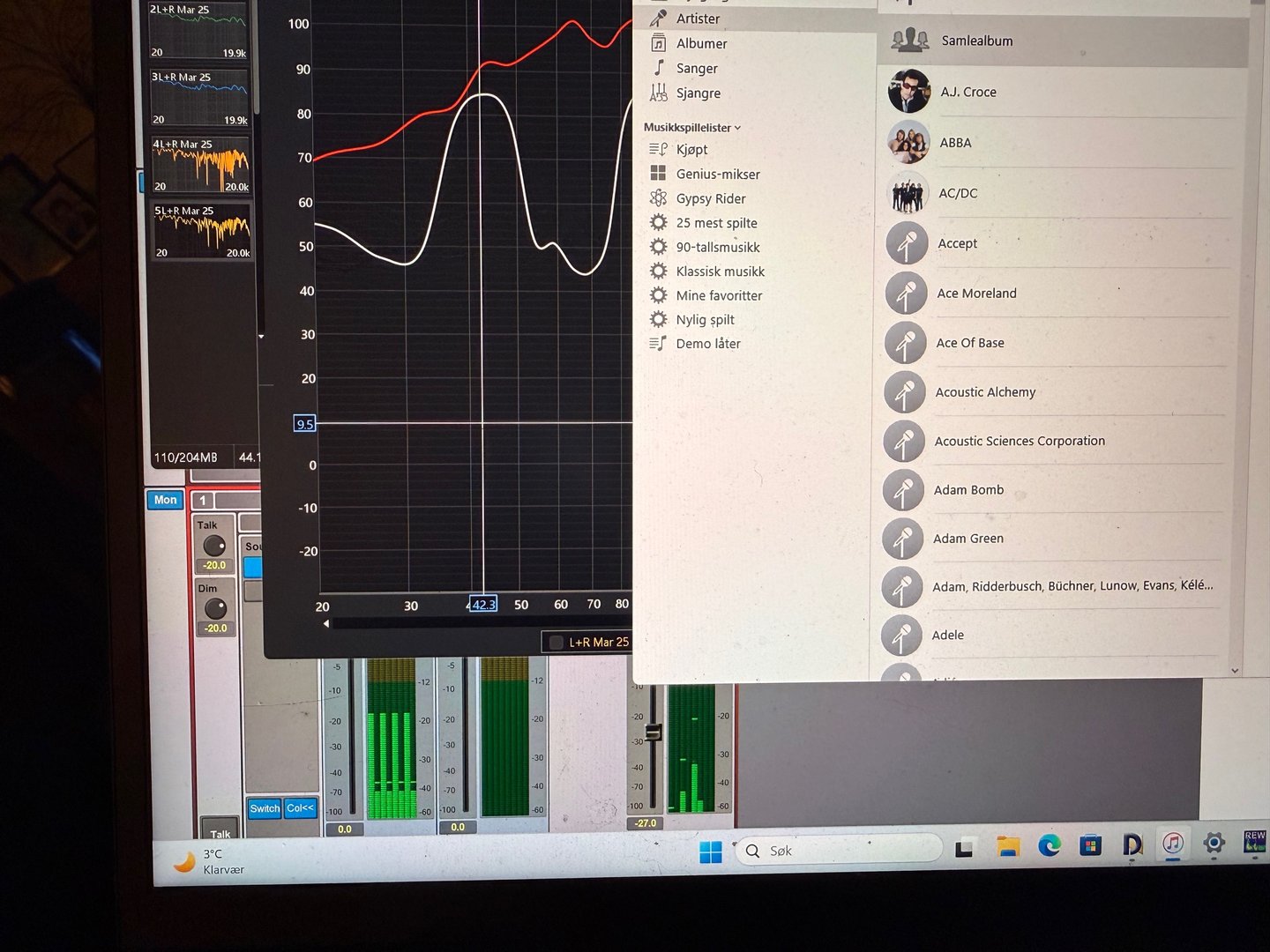
Task: Open the D-logo app on the taskbar
Action: click(1132, 844)
